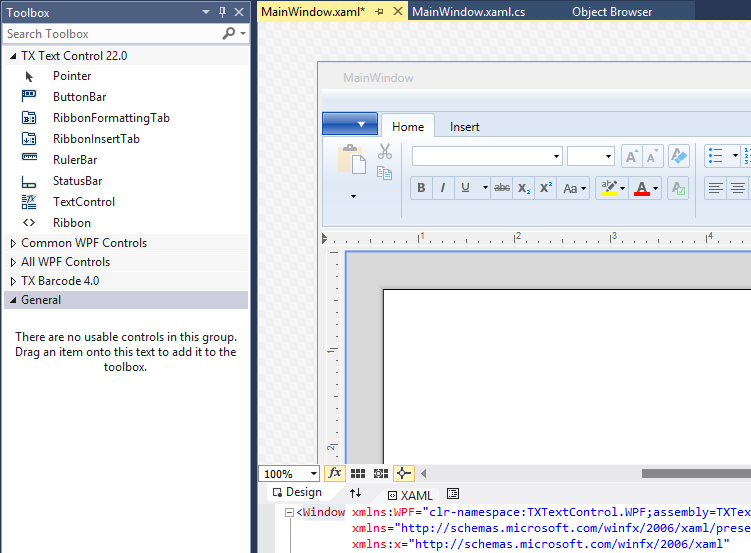
Task: Click the Search Toolbox input field
Action: [112, 34]
